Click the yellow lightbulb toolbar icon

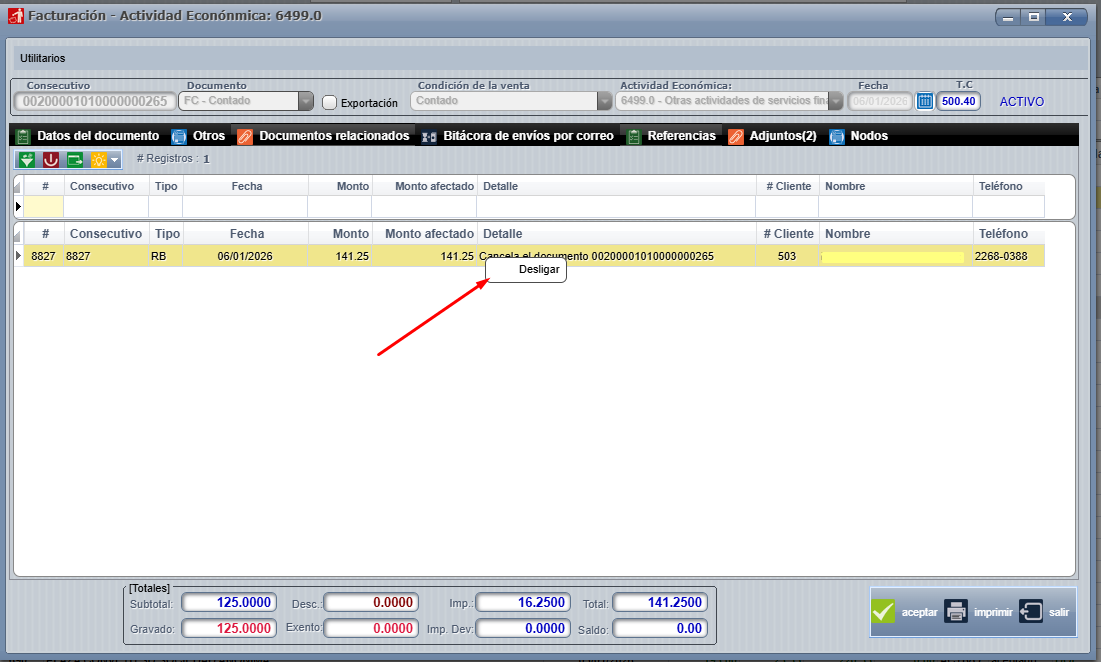click(x=98, y=160)
